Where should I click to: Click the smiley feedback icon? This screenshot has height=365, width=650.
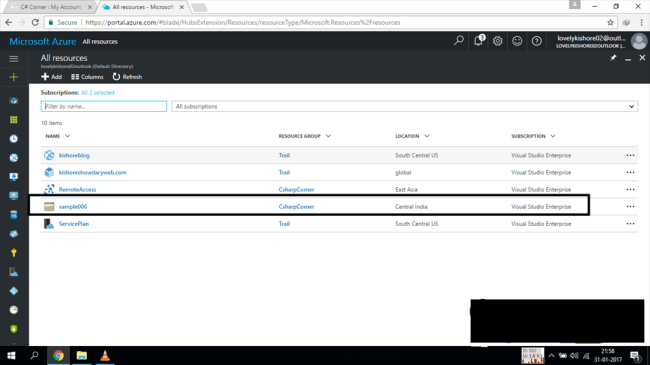517,41
